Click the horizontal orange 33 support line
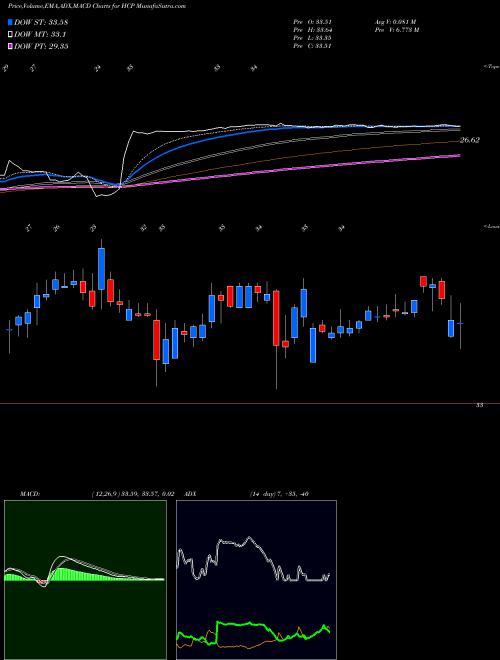The height and width of the screenshot is (660, 500). tap(250, 404)
